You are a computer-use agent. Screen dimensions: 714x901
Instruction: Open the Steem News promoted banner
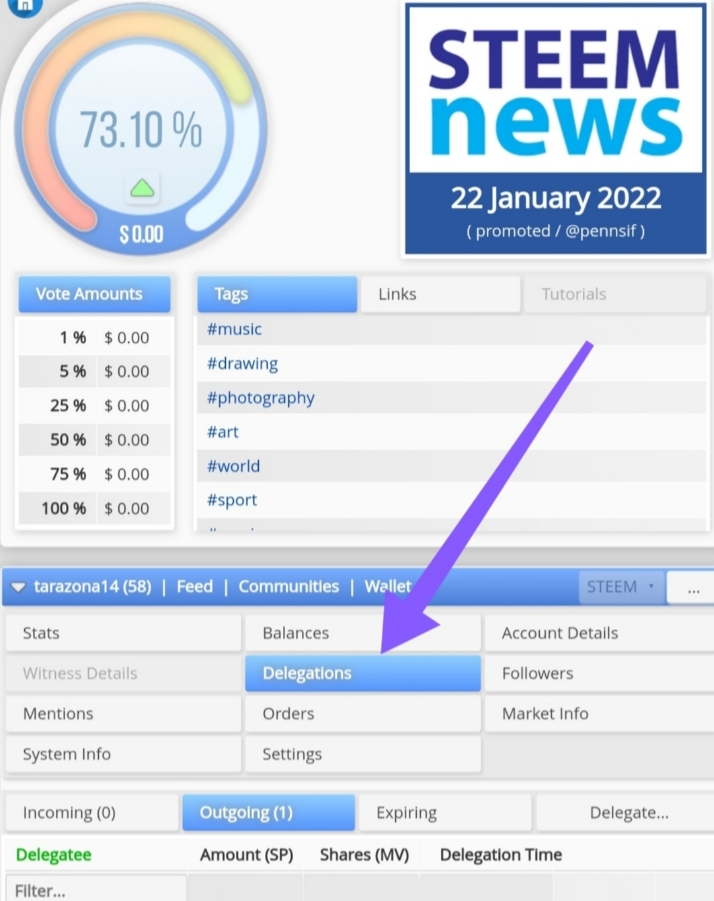click(555, 129)
